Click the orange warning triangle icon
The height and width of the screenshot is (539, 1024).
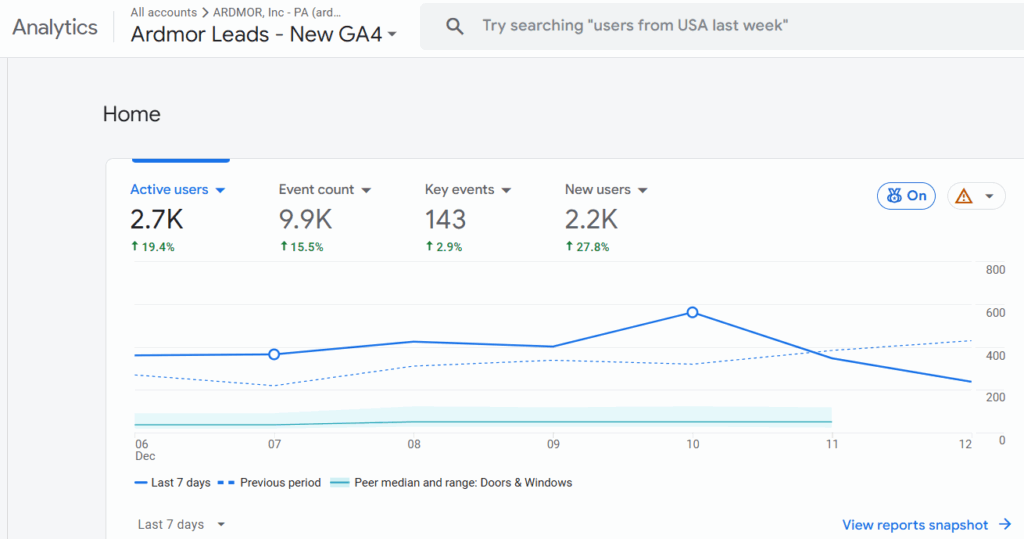[964, 196]
